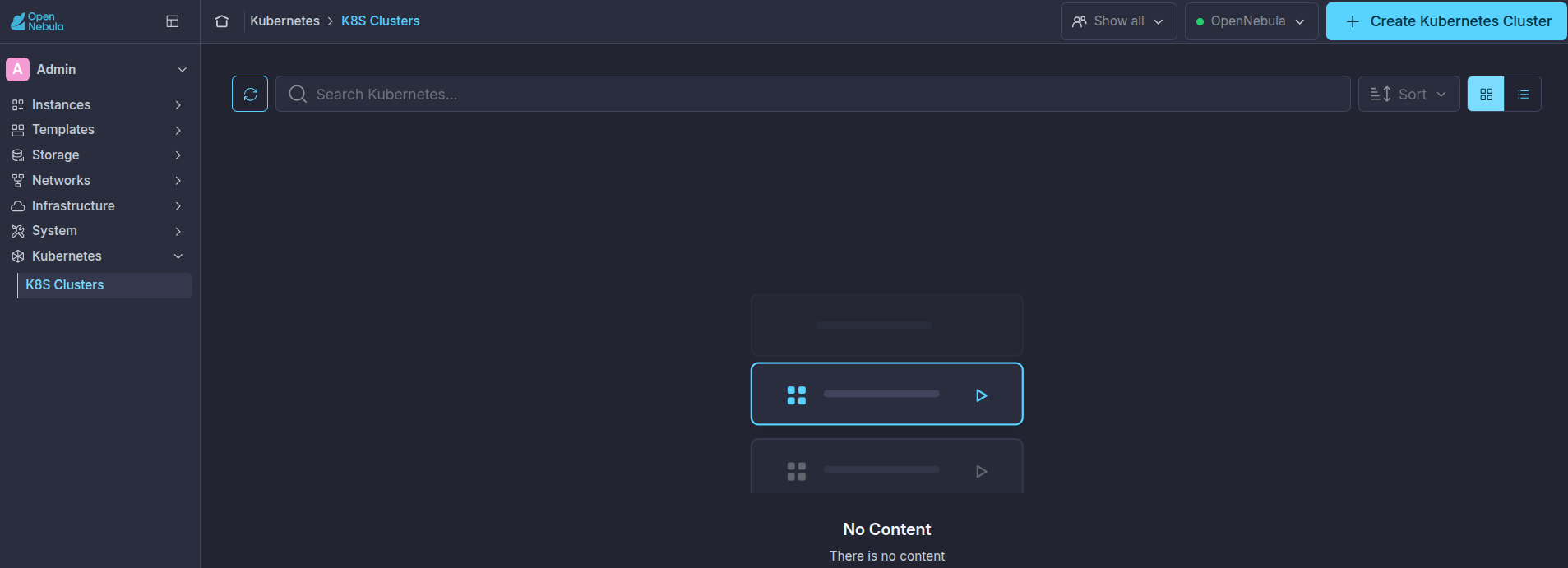Expand the System menu chevron
Screen dimensions: 1568x568
point(178,231)
